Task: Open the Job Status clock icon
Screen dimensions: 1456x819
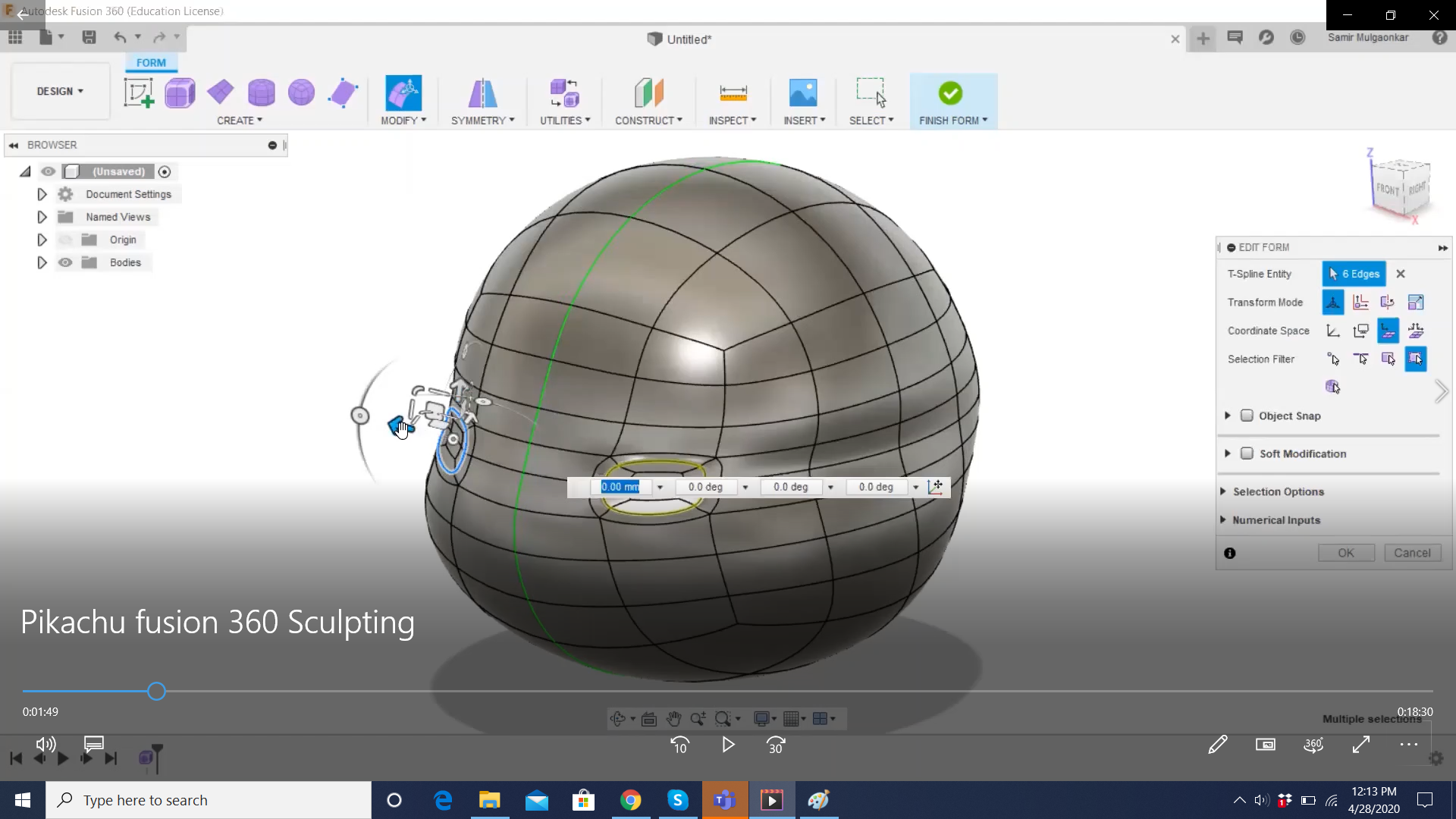Action: pyautogui.click(x=1298, y=37)
